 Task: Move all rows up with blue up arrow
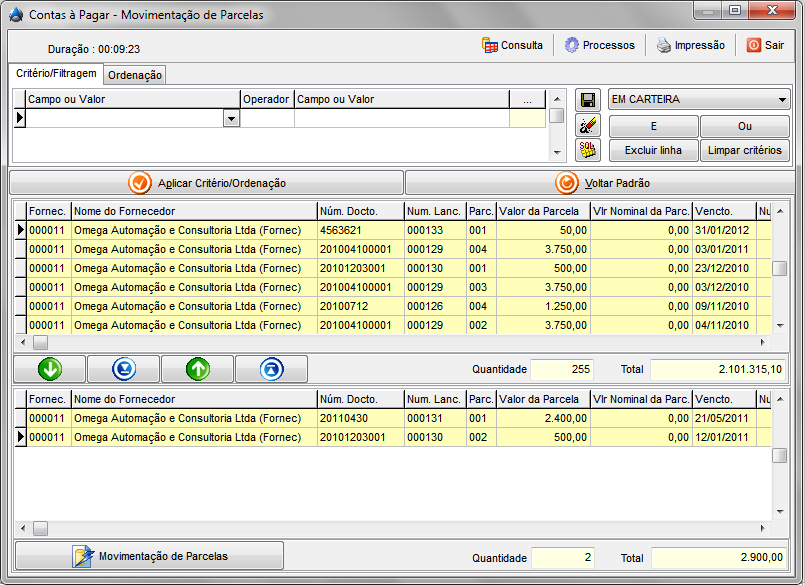click(x=271, y=369)
